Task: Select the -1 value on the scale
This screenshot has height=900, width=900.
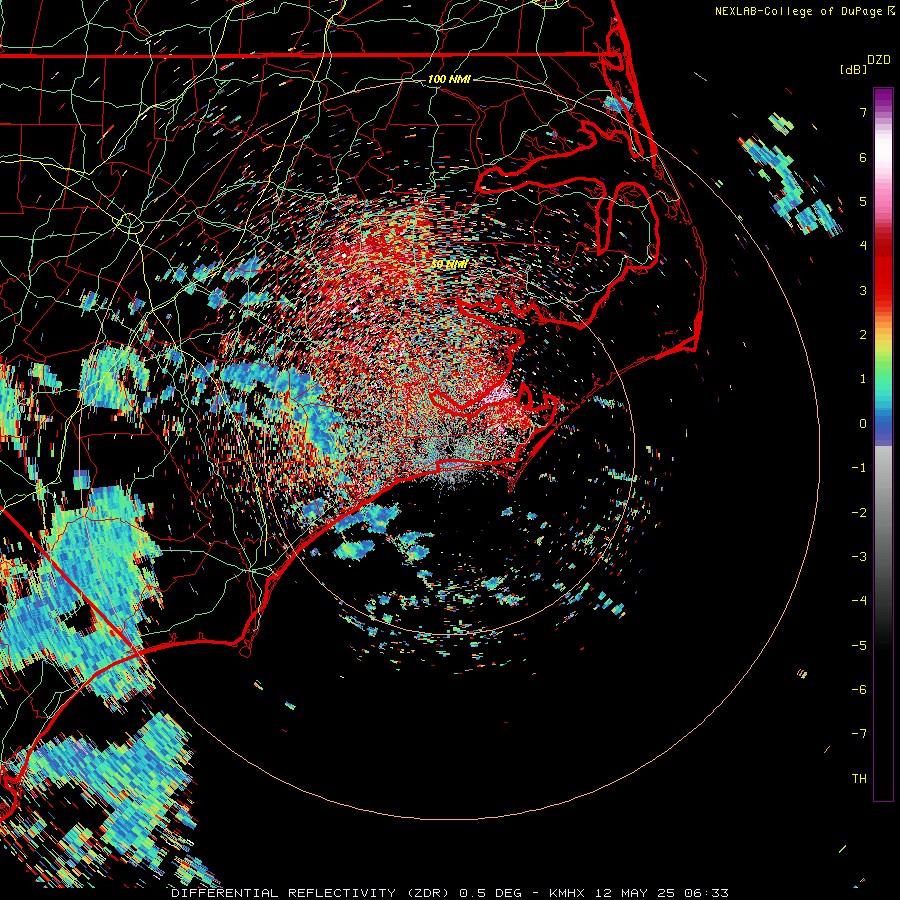Action: coord(859,468)
